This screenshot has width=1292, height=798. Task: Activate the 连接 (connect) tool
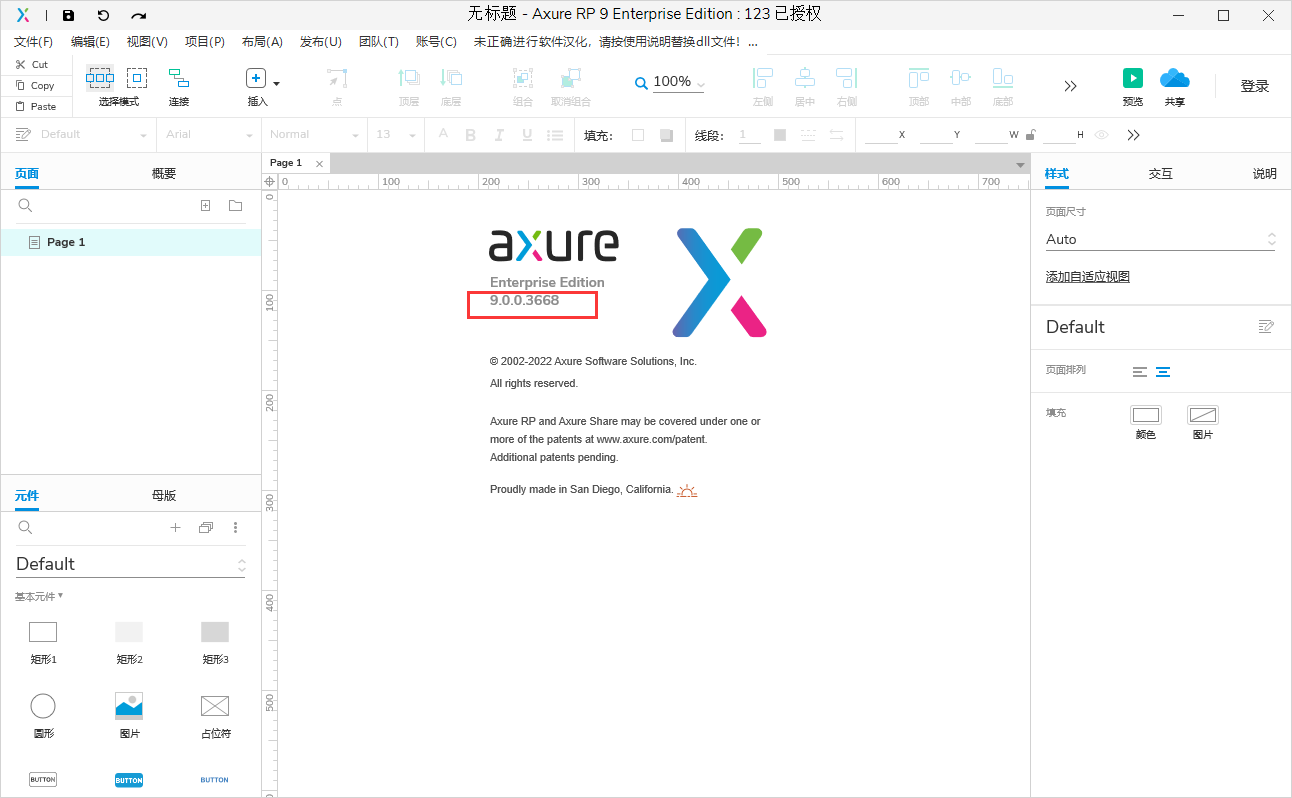(x=178, y=80)
